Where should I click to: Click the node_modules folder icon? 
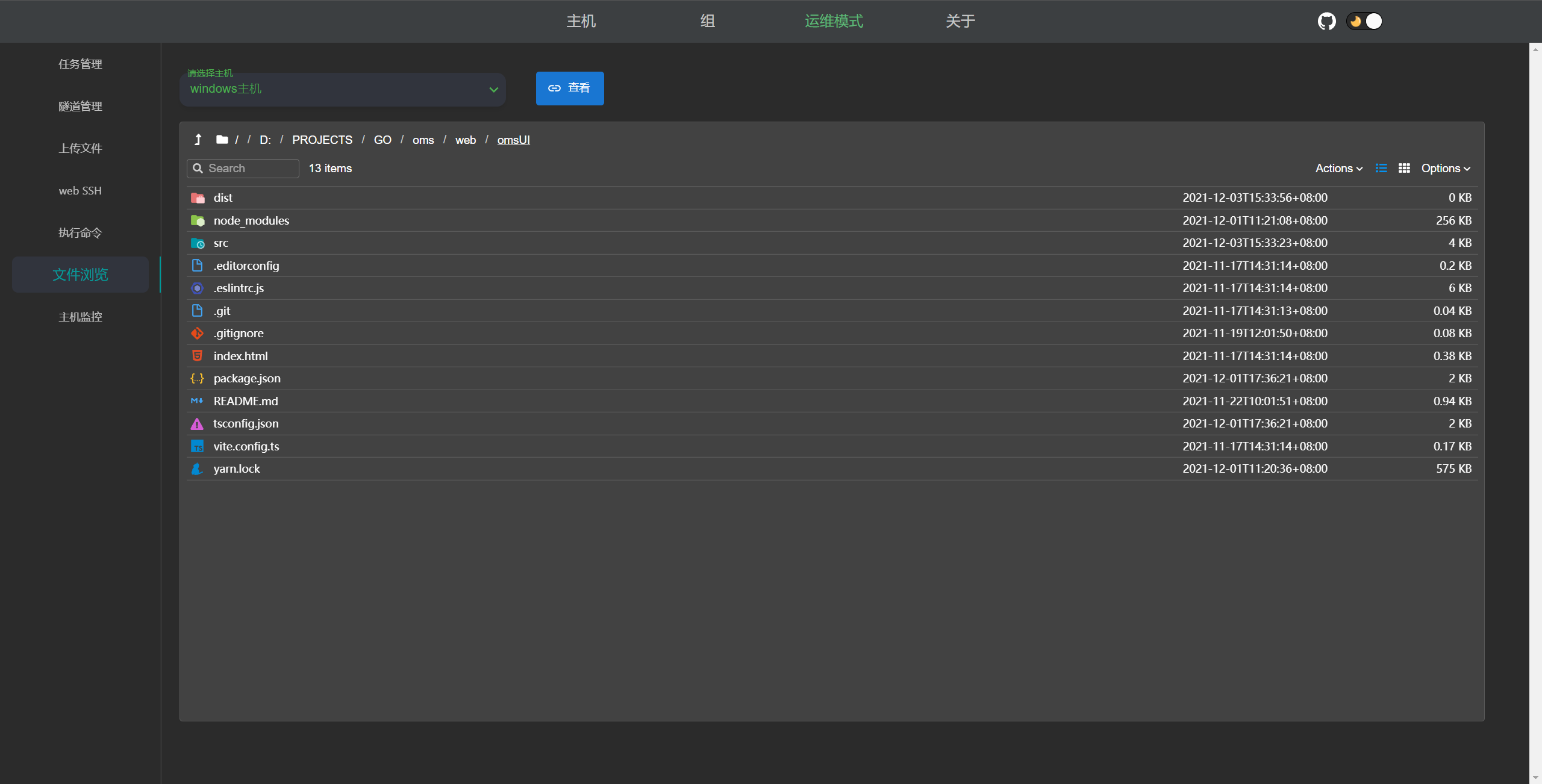click(x=198, y=221)
